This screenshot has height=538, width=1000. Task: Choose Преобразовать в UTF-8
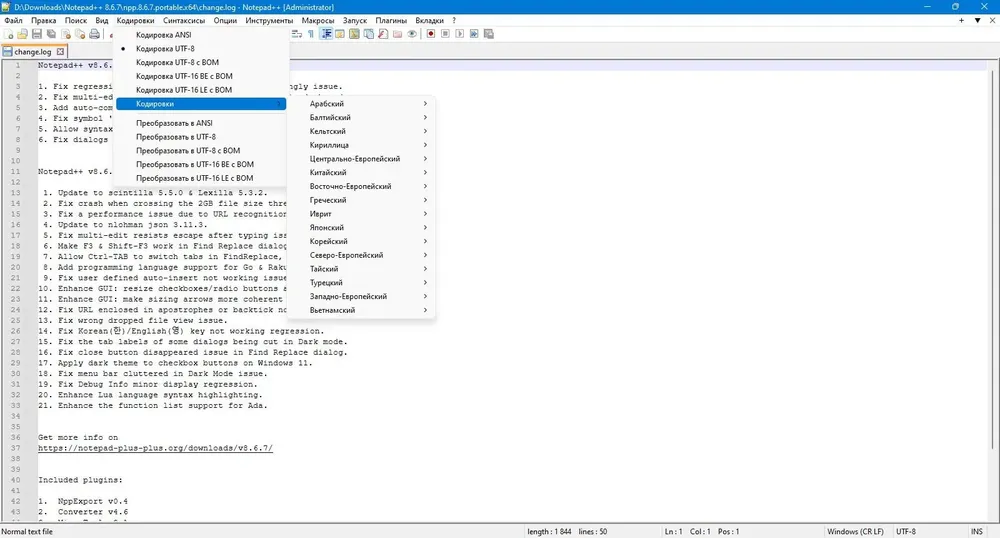[201, 136]
